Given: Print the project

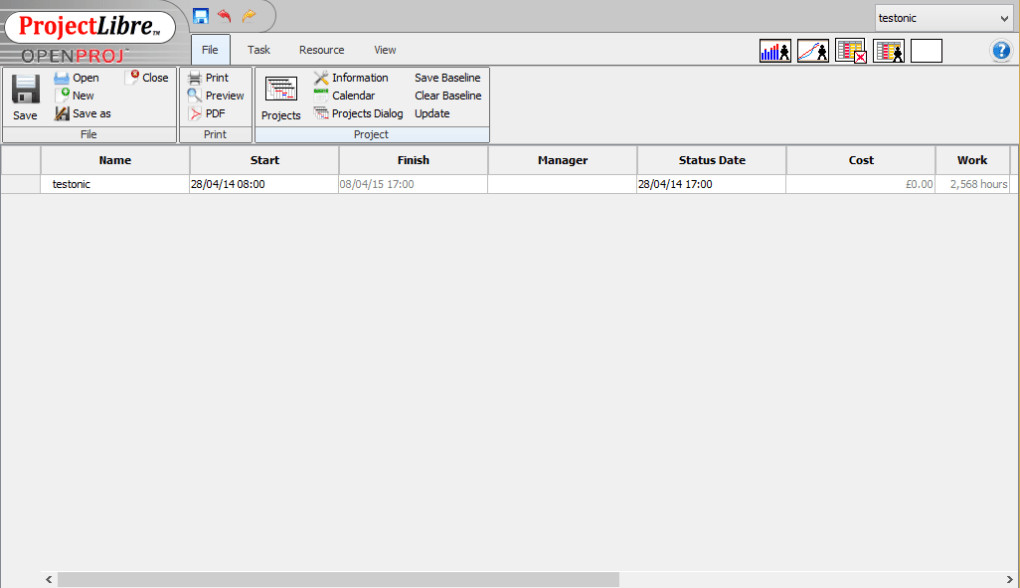Looking at the screenshot, I should tap(208, 77).
